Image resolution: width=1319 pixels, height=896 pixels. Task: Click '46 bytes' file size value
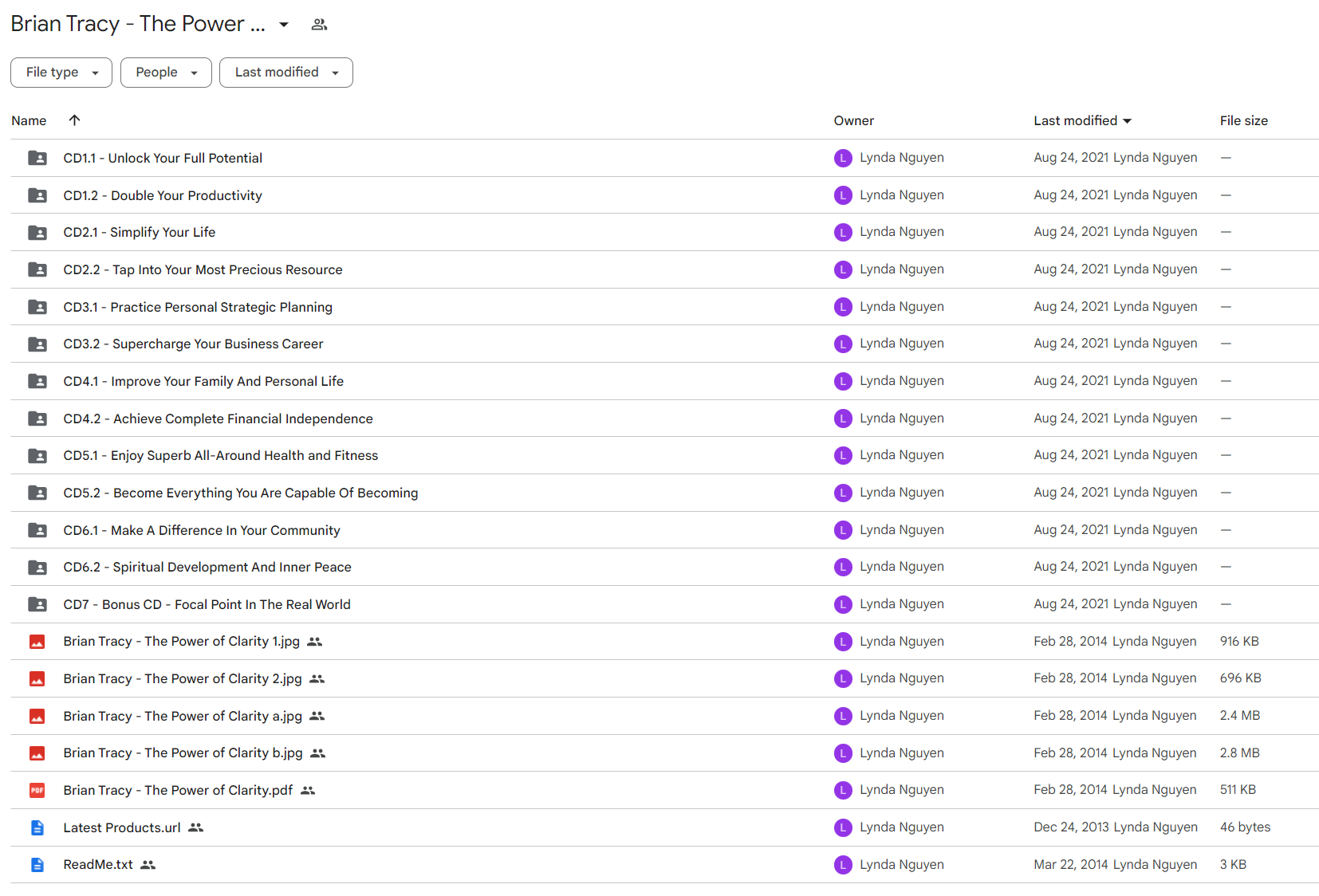pos(1245,827)
